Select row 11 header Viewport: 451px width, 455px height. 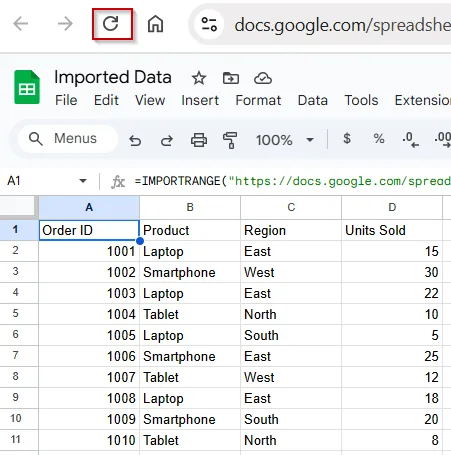(19, 440)
